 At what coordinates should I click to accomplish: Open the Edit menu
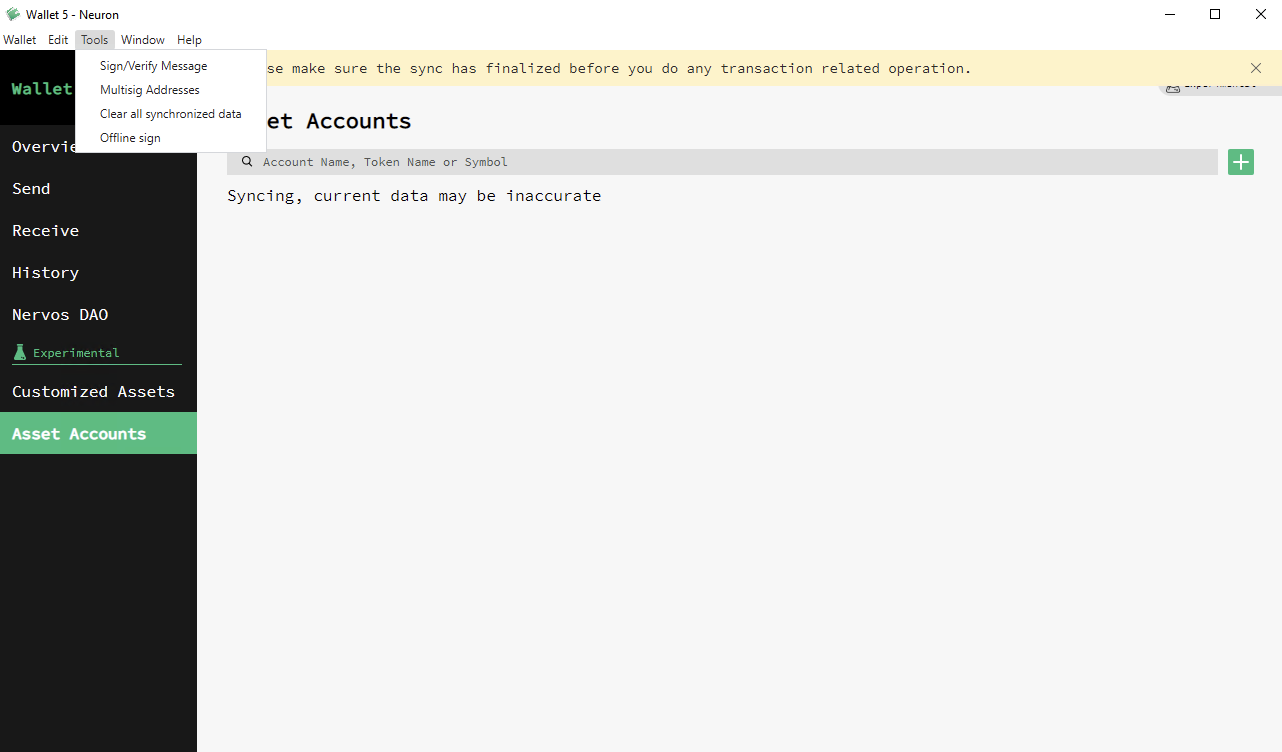click(x=57, y=39)
